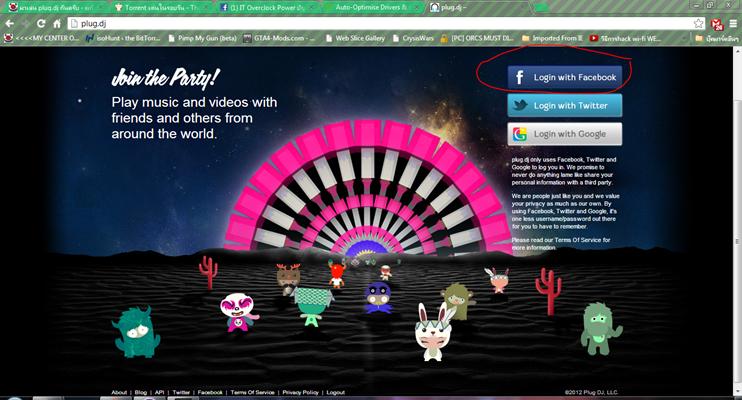Open the MY CENTER bookmark
Image resolution: width=742 pixels, height=400 pixels.
pos(42,38)
